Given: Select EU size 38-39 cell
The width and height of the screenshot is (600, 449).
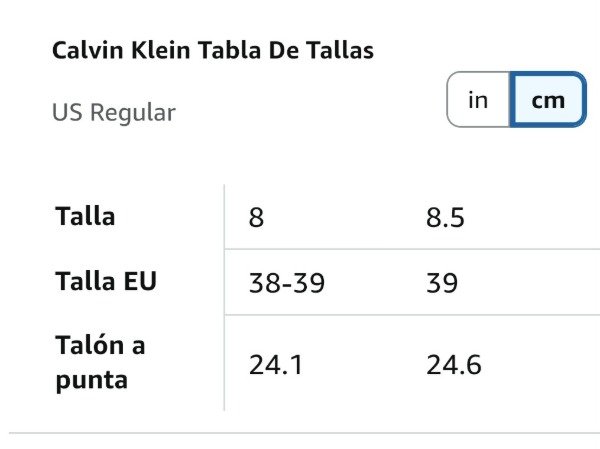Looking at the screenshot, I should [287, 283].
